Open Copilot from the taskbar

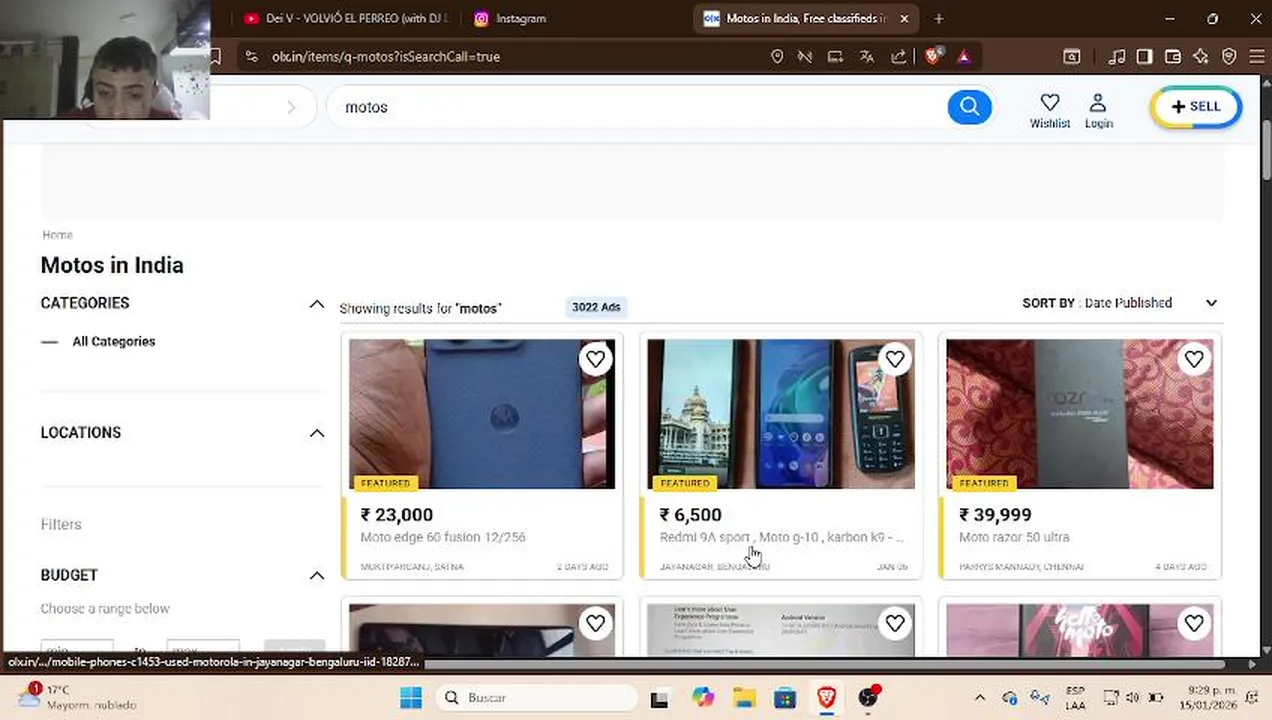pyautogui.click(x=703, y=698)
